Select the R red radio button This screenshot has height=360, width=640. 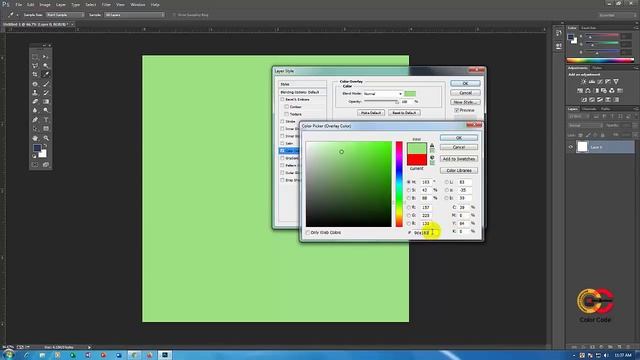coord(409,207)
